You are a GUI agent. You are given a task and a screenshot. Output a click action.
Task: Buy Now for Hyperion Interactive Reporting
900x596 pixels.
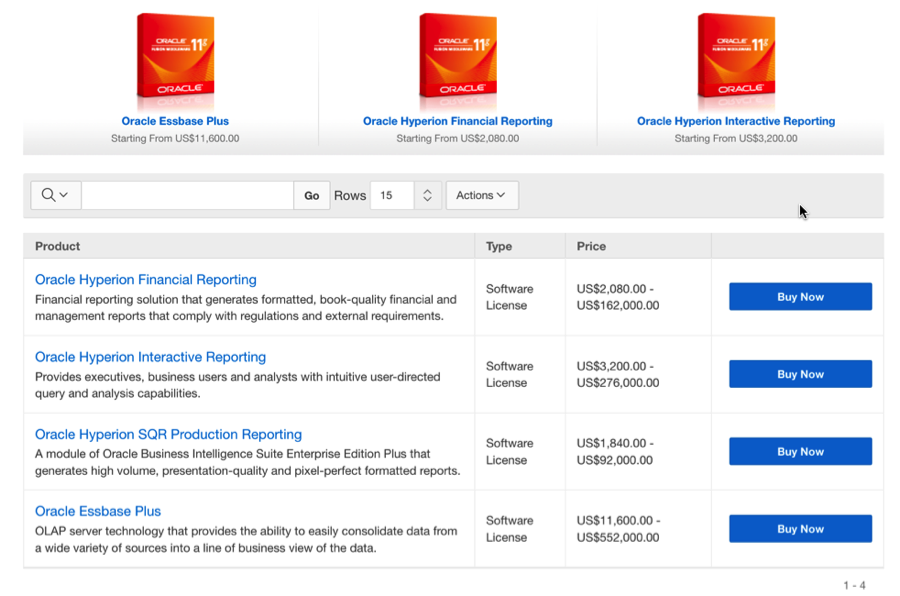[x=800, y=374]
